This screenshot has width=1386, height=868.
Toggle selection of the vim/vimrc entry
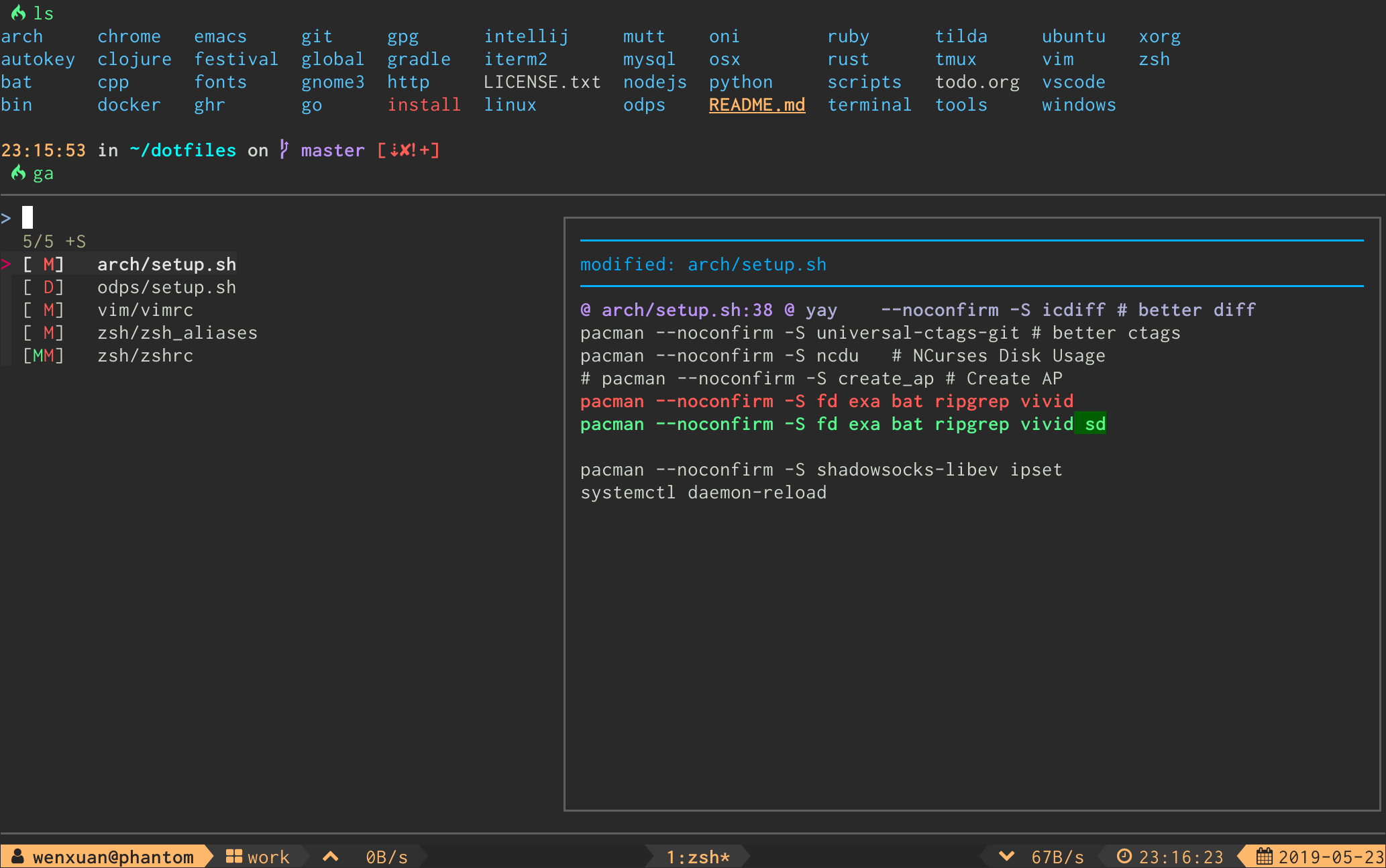pos(146,309)
